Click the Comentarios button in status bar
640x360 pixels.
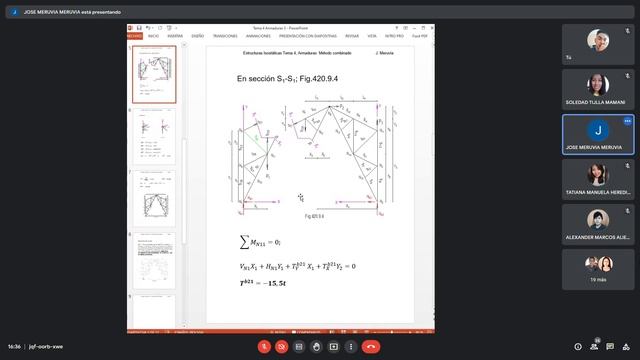[x=307, y=332]
